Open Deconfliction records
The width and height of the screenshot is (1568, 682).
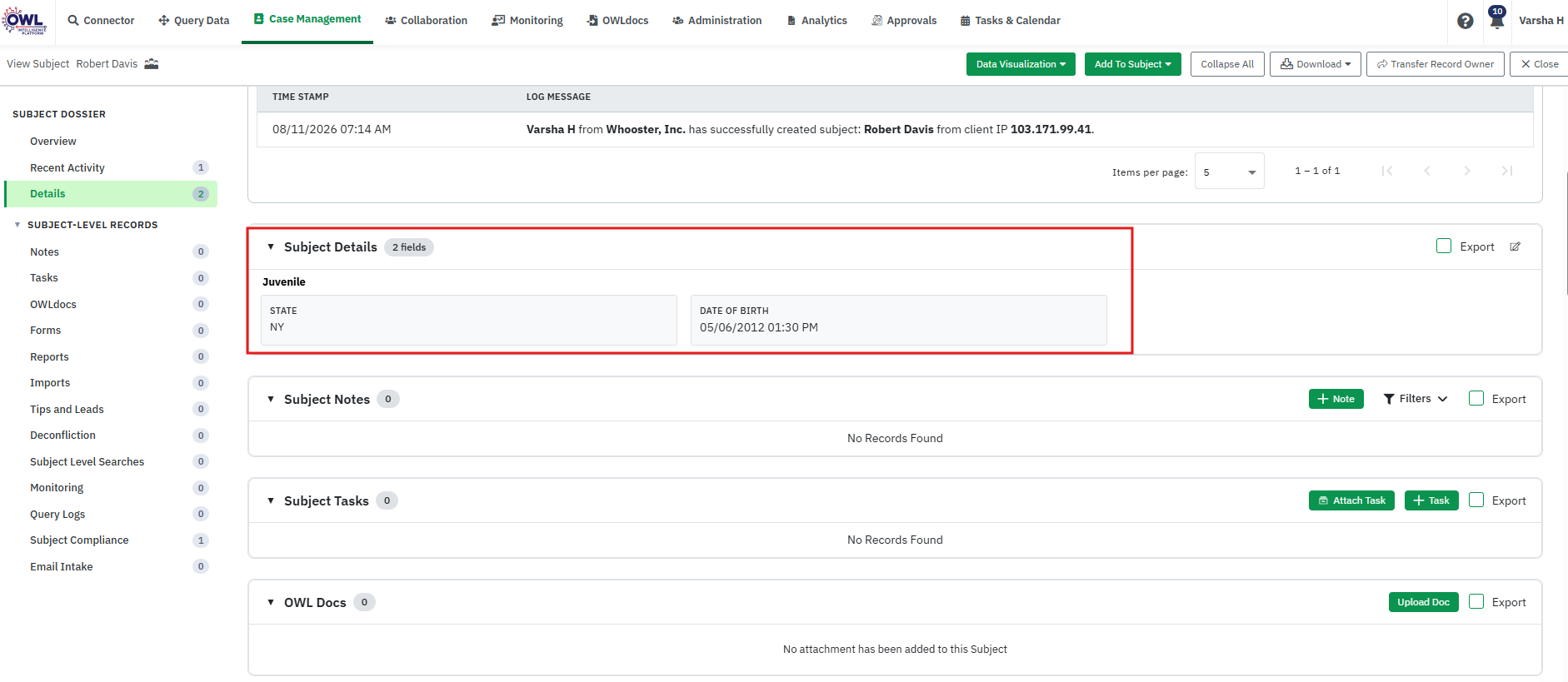click(111, 436)
